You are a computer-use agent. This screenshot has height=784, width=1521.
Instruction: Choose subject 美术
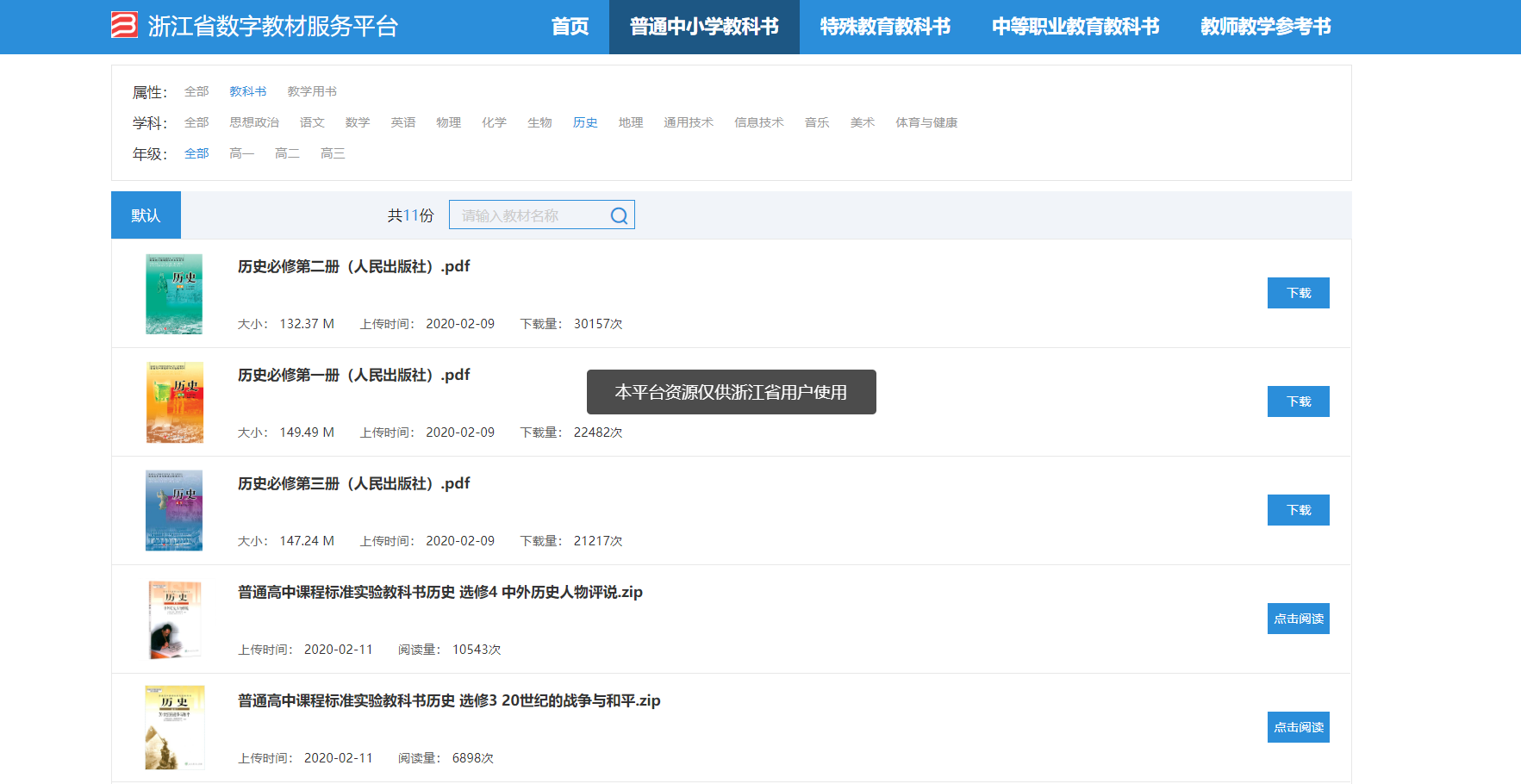point(863,122)
